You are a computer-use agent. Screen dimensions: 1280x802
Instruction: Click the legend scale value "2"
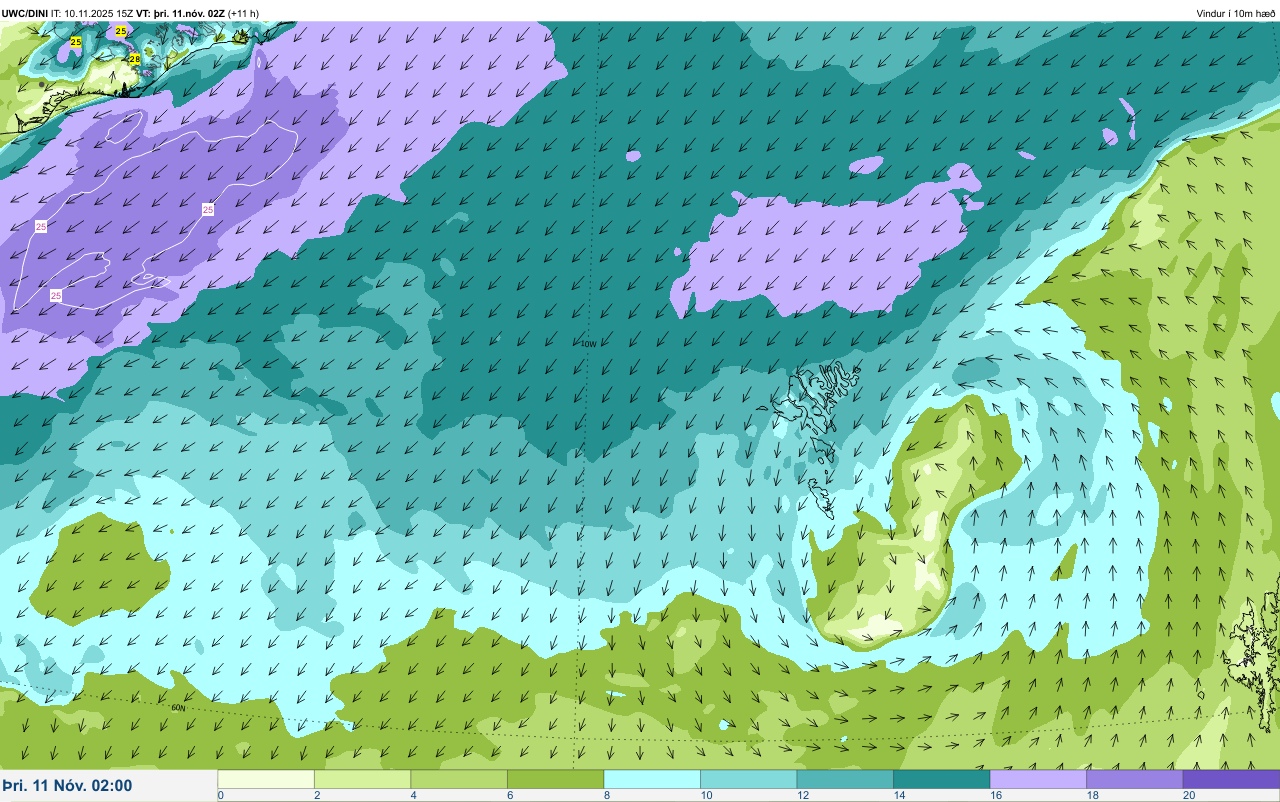click(x=315, y=795)
